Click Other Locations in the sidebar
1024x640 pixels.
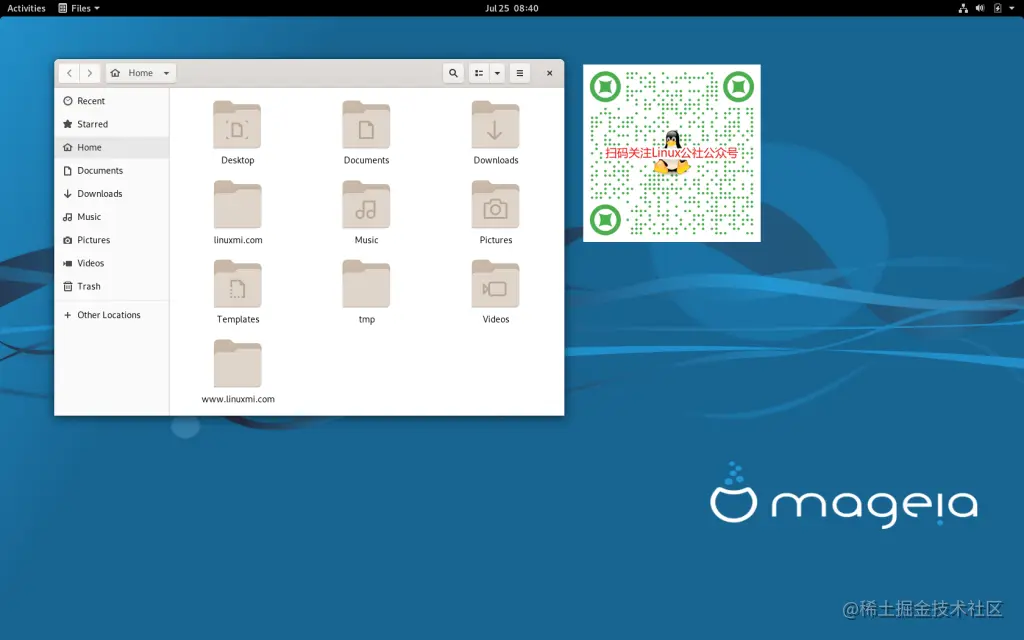pos(112,315)
